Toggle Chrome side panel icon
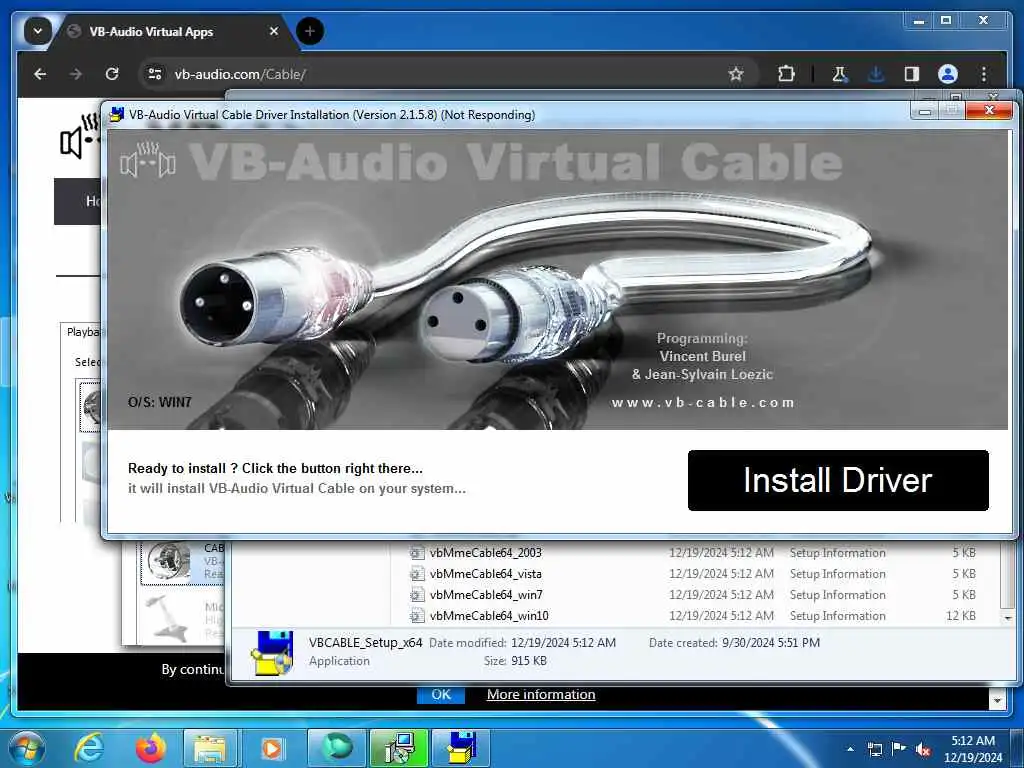The height and width of the screenshot is (768, 1024). [x=912, y=74]
